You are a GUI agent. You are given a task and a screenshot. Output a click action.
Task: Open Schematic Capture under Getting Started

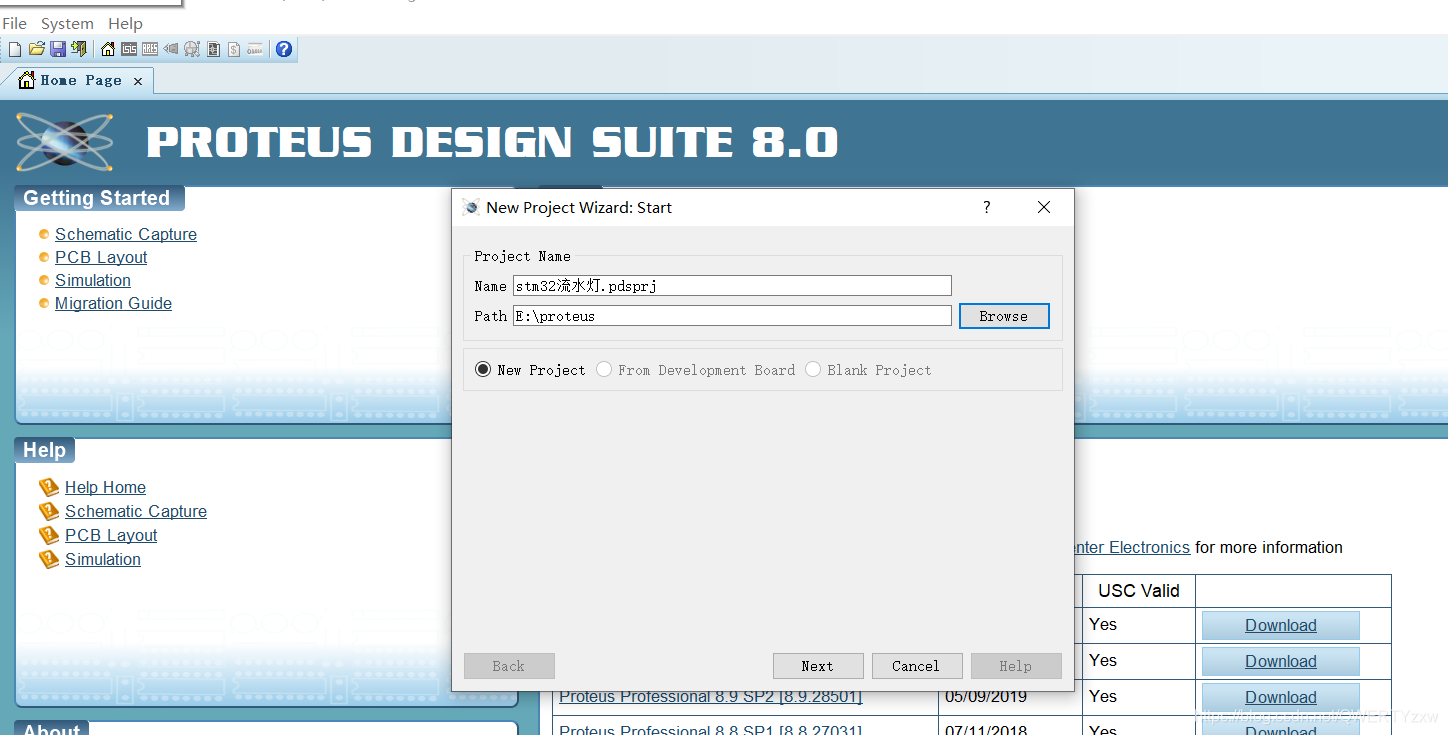coord(126,234)
